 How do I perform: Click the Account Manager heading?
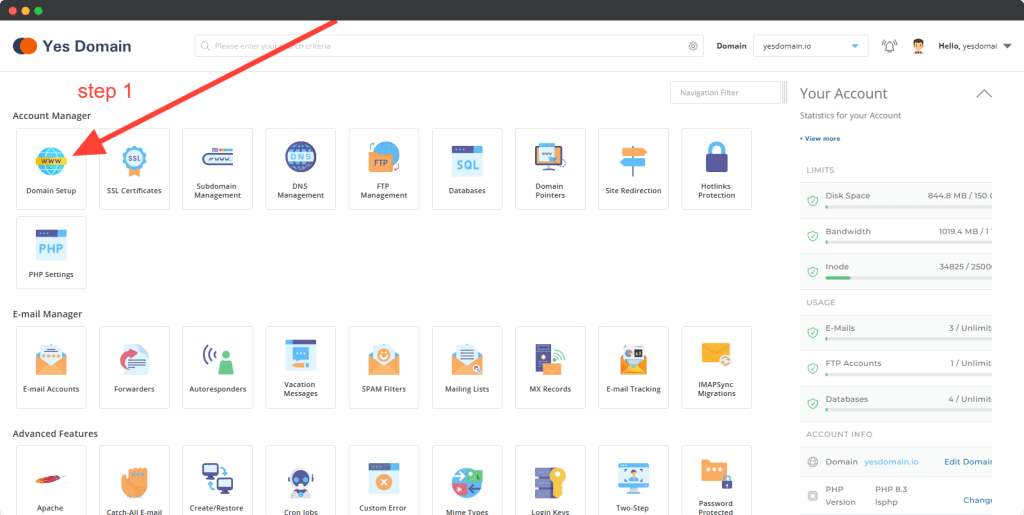[x=52, y=116]
